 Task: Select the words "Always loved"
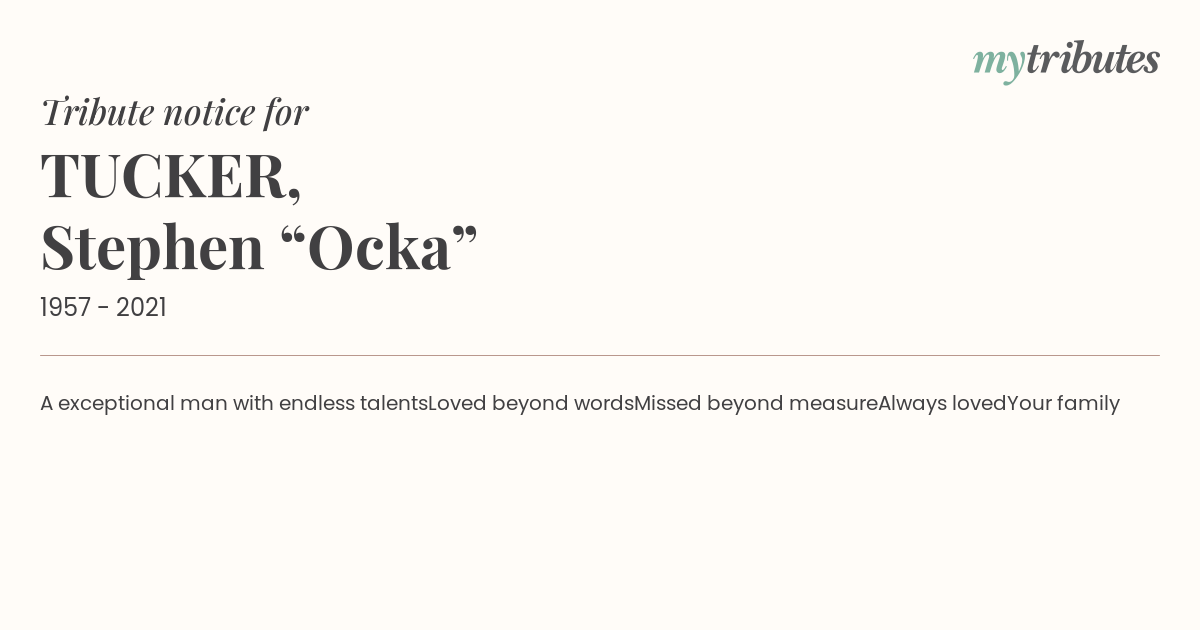[x=942, y=403]
